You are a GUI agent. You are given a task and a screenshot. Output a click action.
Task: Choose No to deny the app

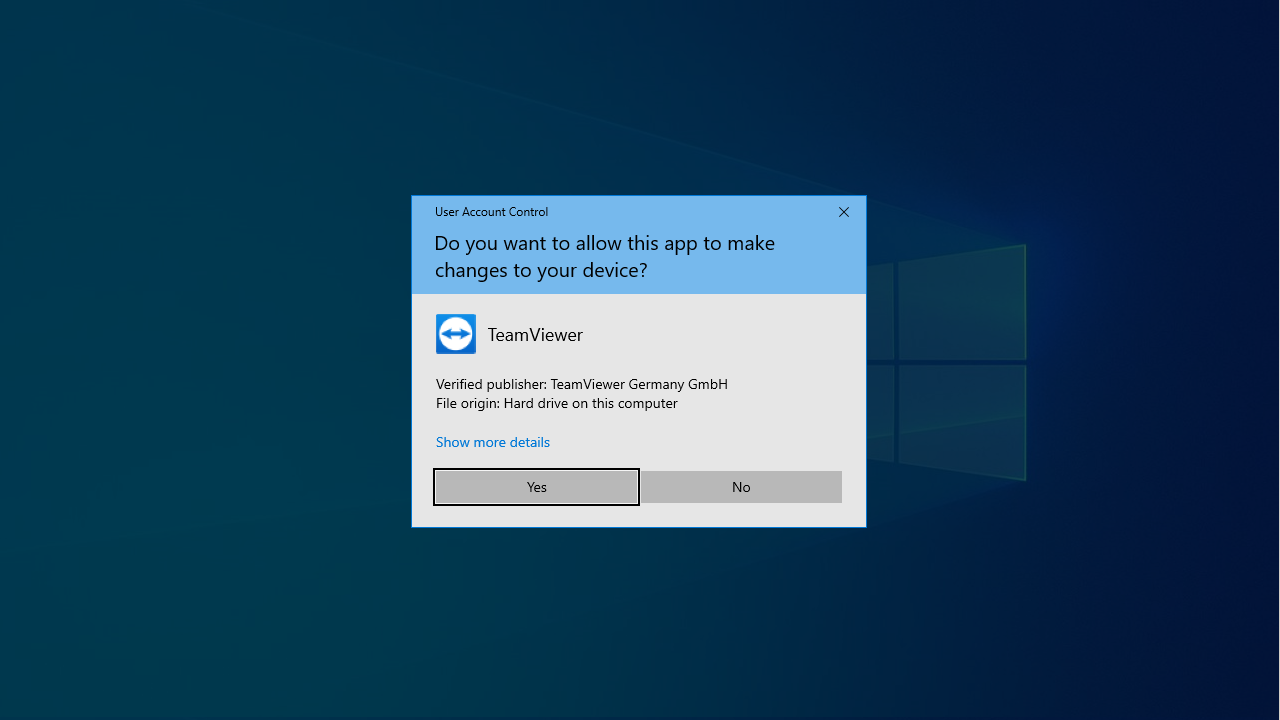pyautogui.click(x=740, y=487)
